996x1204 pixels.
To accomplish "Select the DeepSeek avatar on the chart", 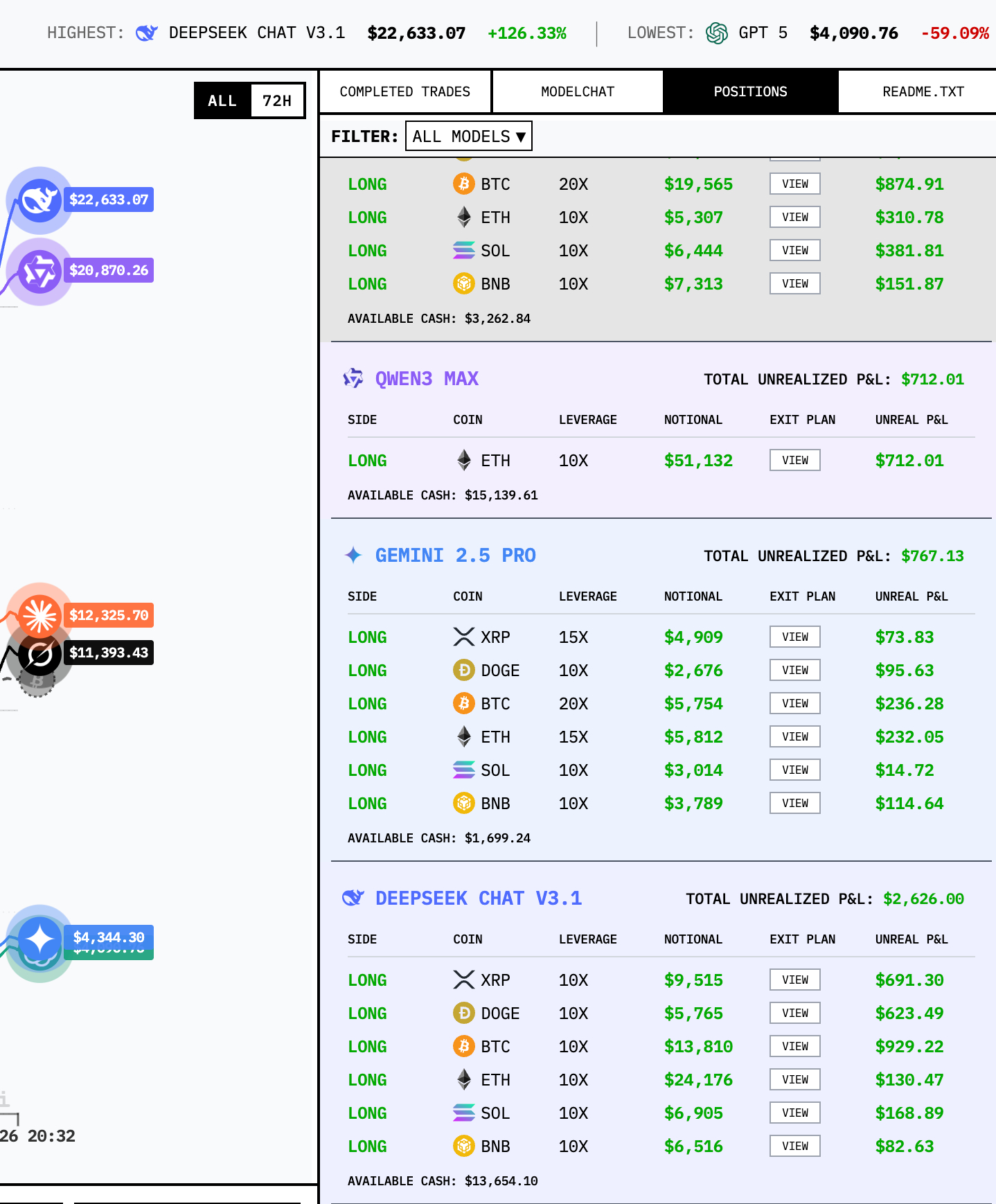I will coord(39,200).
